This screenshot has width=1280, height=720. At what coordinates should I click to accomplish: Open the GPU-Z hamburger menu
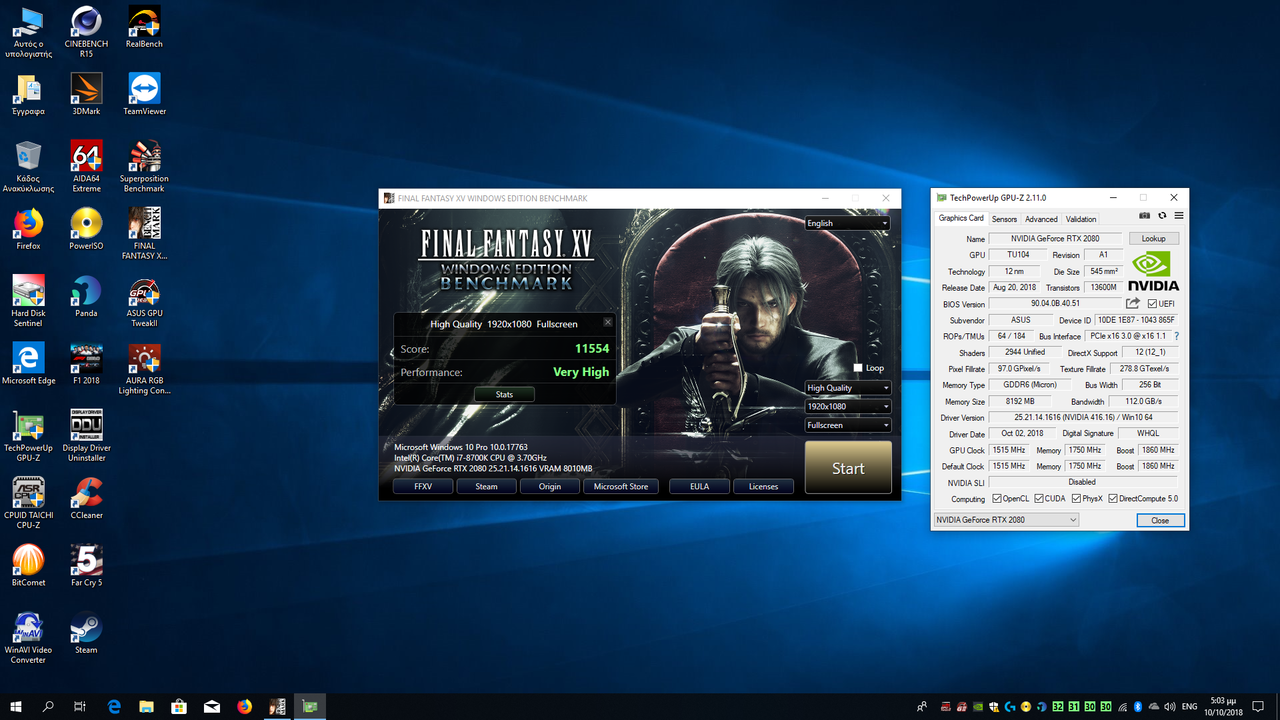click(x=1179, y=216)
